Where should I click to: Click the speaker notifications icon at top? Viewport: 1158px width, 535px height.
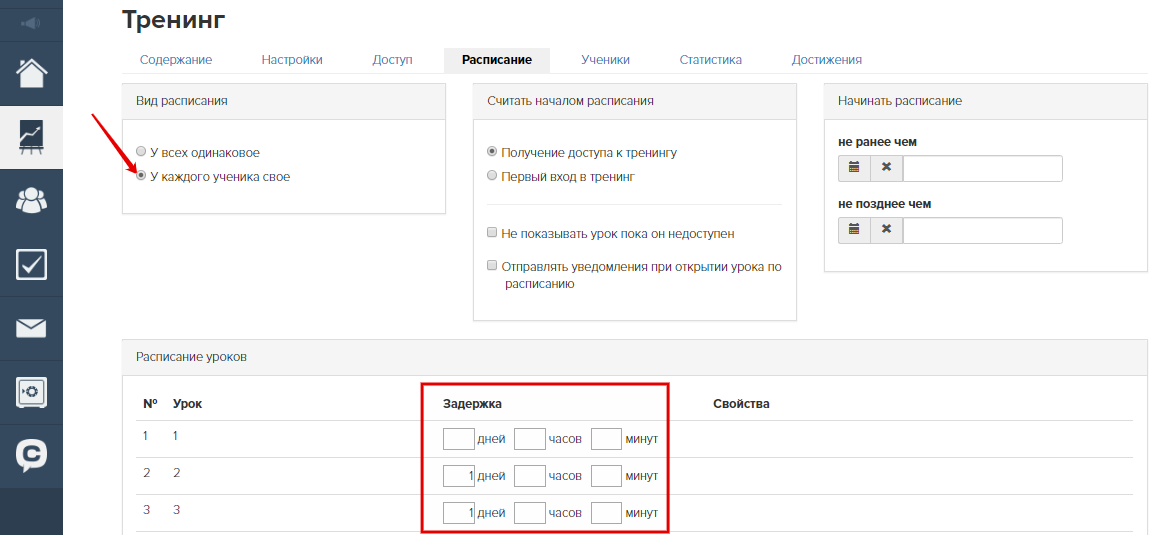pos(31,24)
